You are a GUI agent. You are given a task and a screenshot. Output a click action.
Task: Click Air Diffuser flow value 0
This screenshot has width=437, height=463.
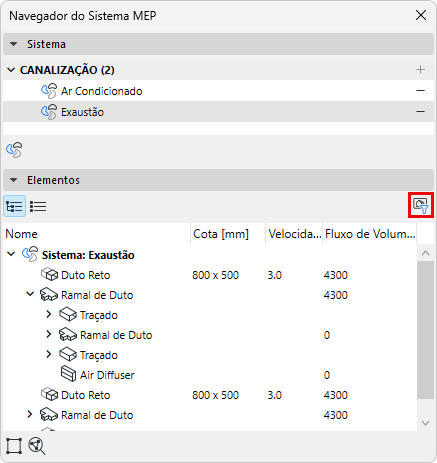(x=327, y=375)
